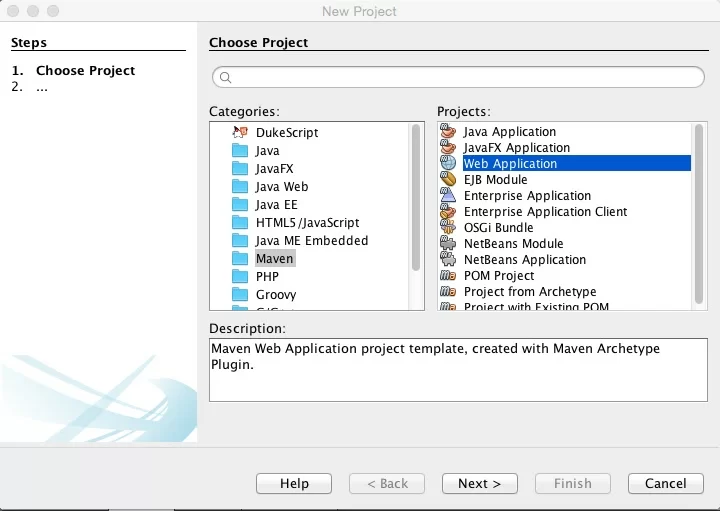Screen dimensions: 720x511
Task: Click the Categories list scrollbar
Action: coord(416,197)
